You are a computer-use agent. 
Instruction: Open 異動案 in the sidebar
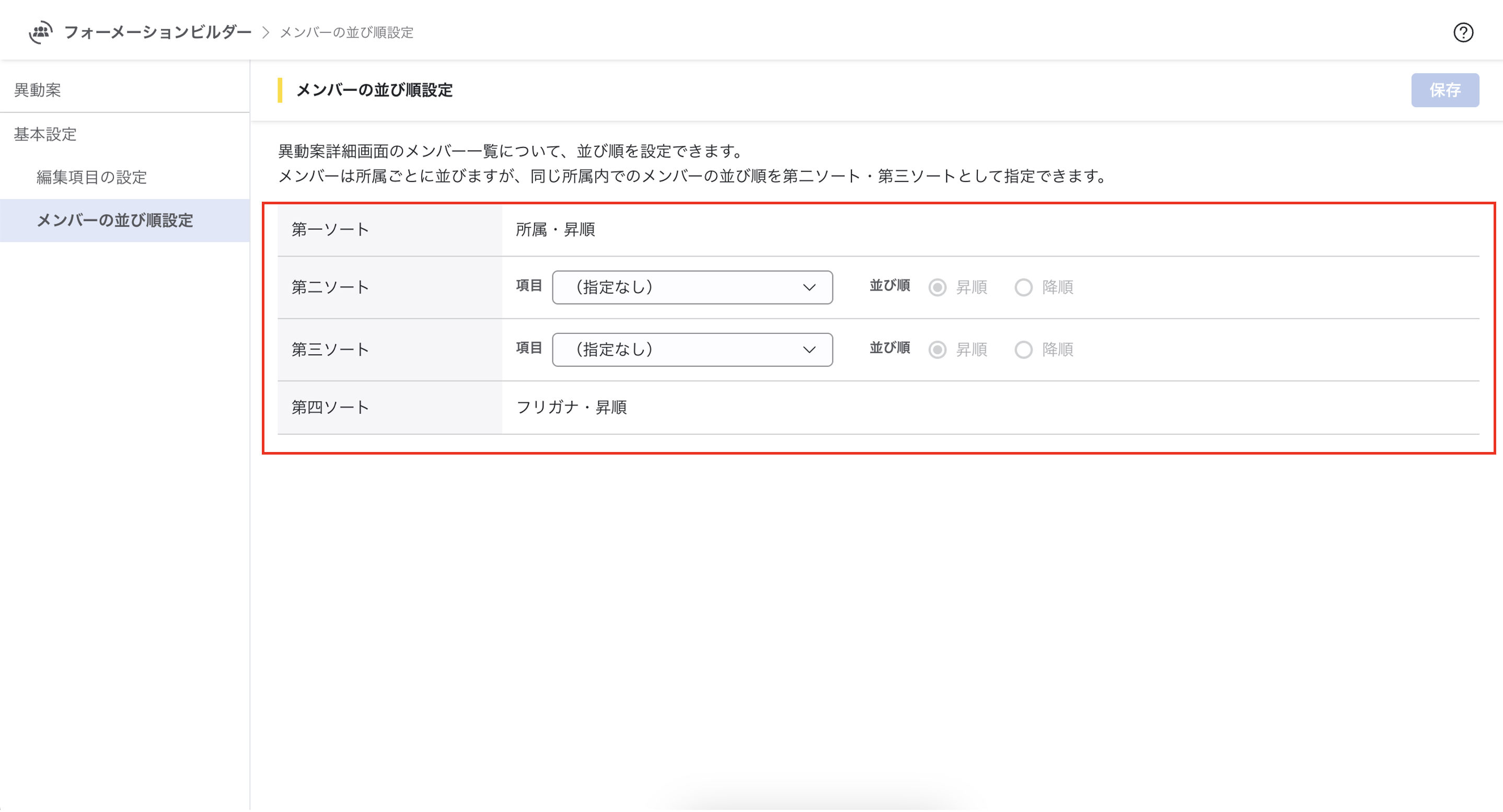pyautogui.click(x=37, y=90)
